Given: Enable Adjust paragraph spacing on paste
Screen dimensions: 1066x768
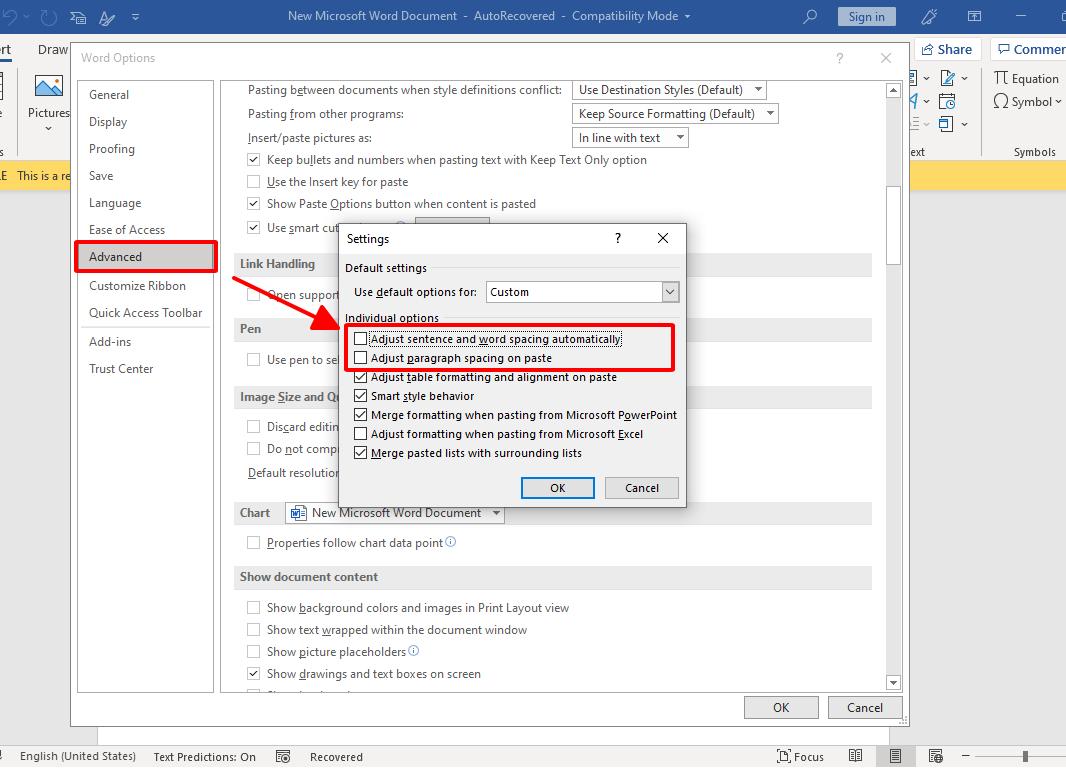Looking at the screenshot, I should 360,357.
